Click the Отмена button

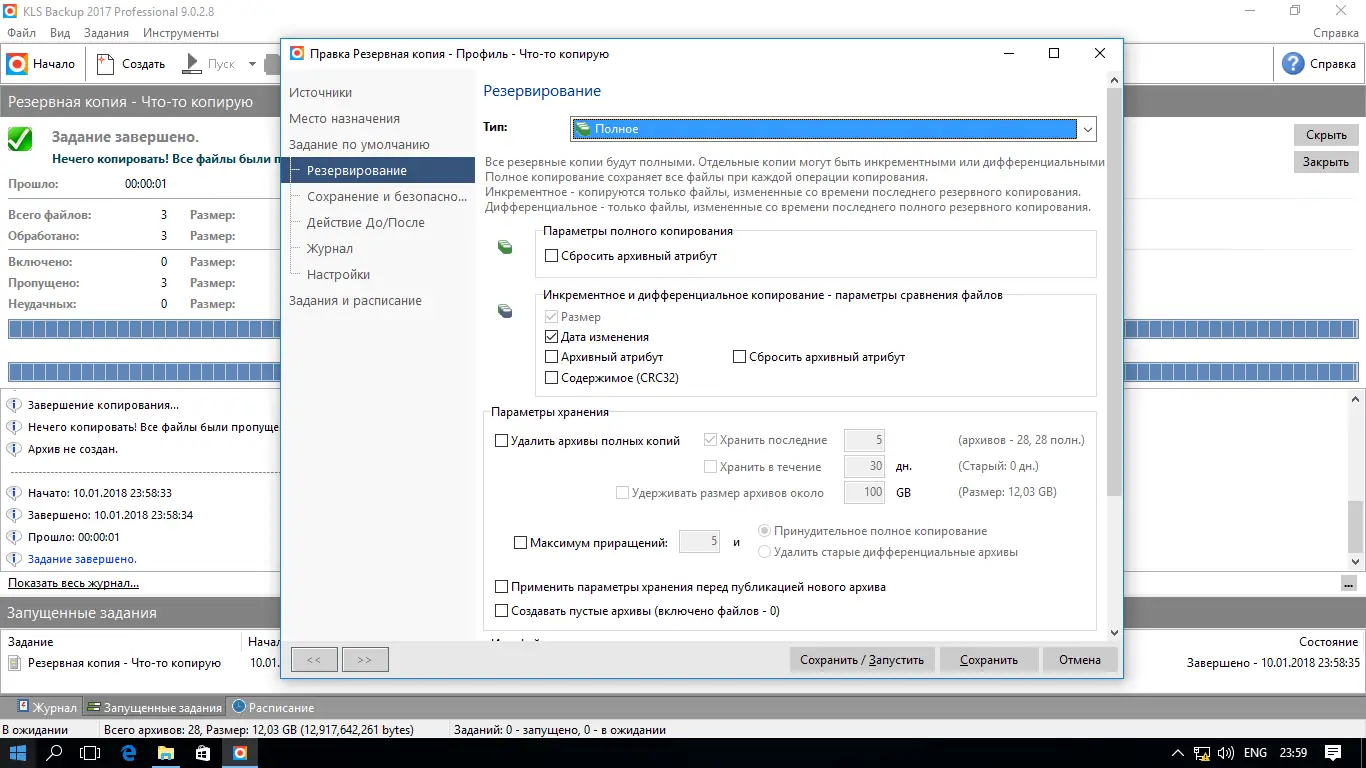1080,660
